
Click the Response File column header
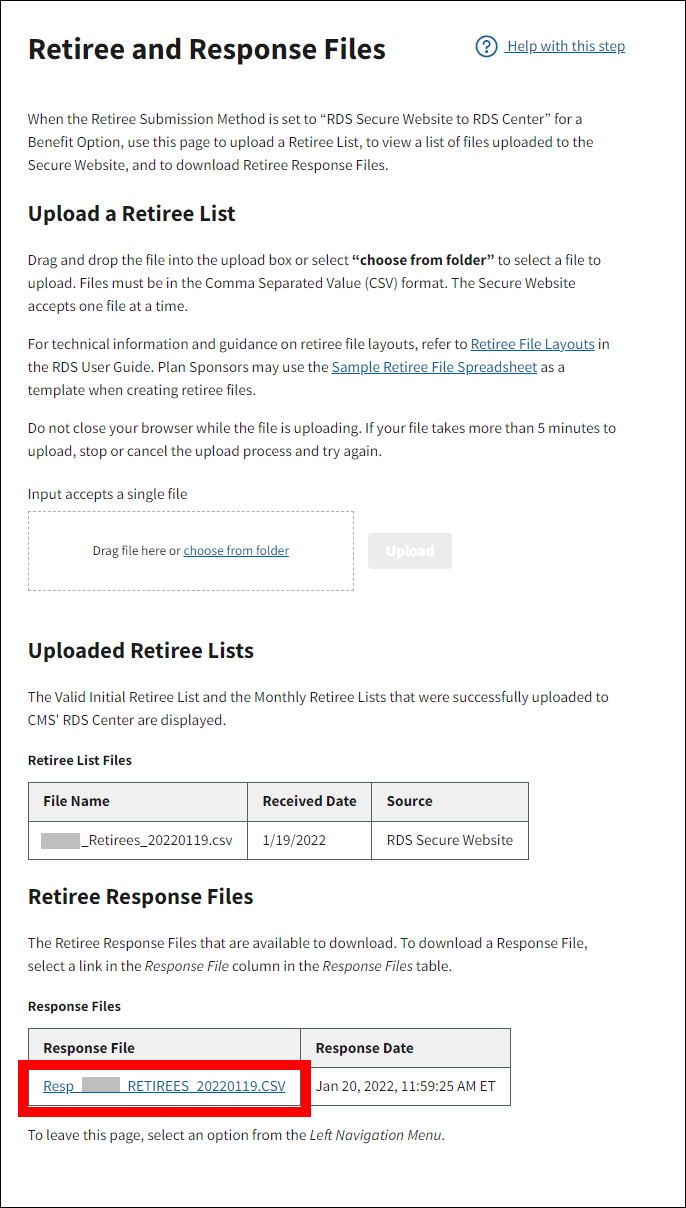tap(89, 1048)
